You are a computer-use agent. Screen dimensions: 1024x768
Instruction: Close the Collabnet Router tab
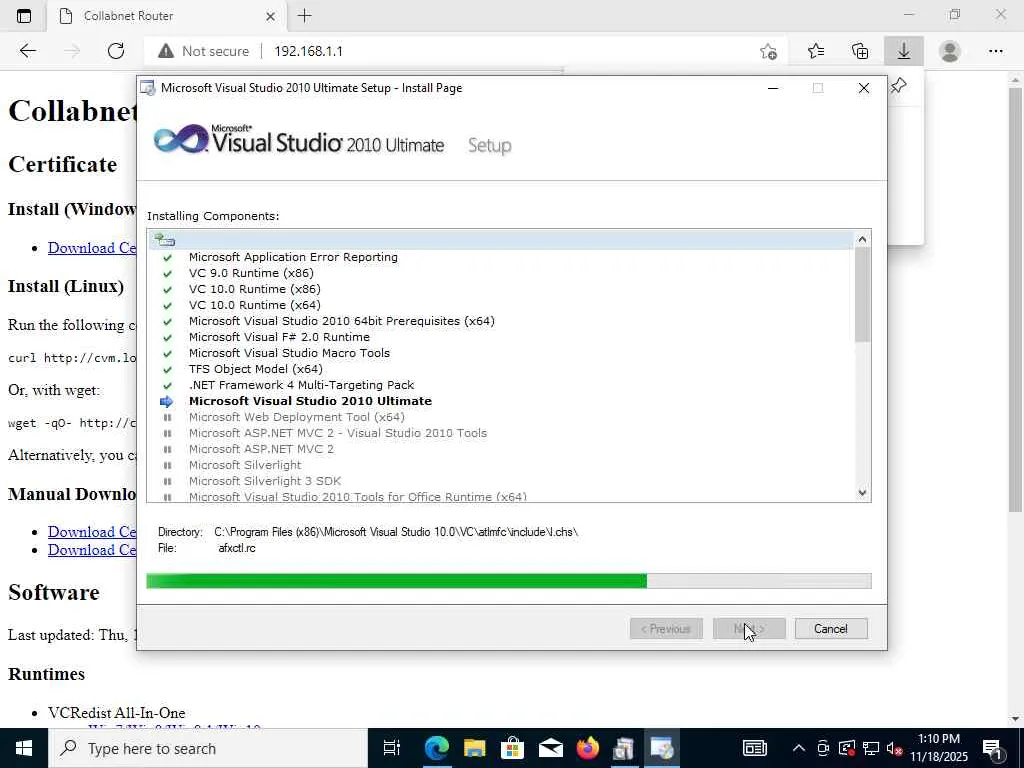[x=270, y=16]
